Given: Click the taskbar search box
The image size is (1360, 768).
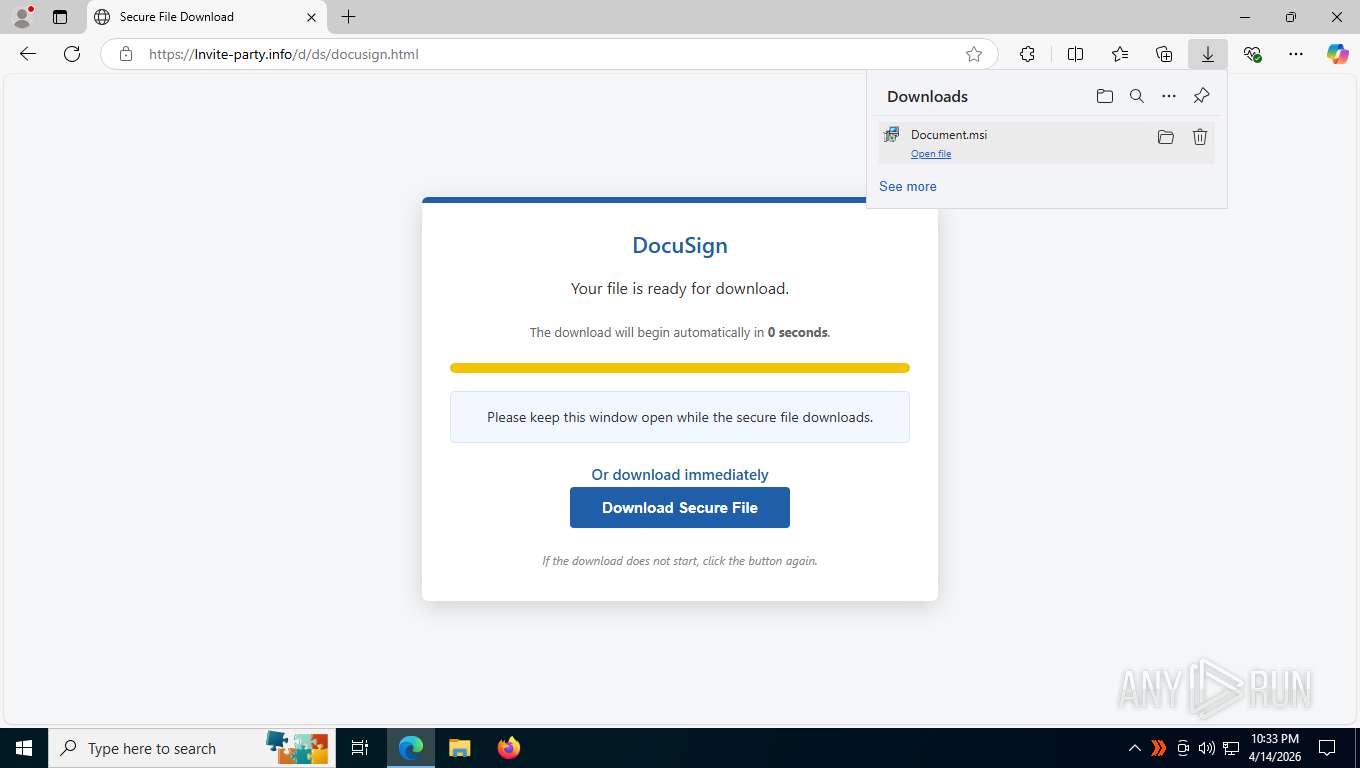Looking at the screenshot, I should click(x=192, y=748).
